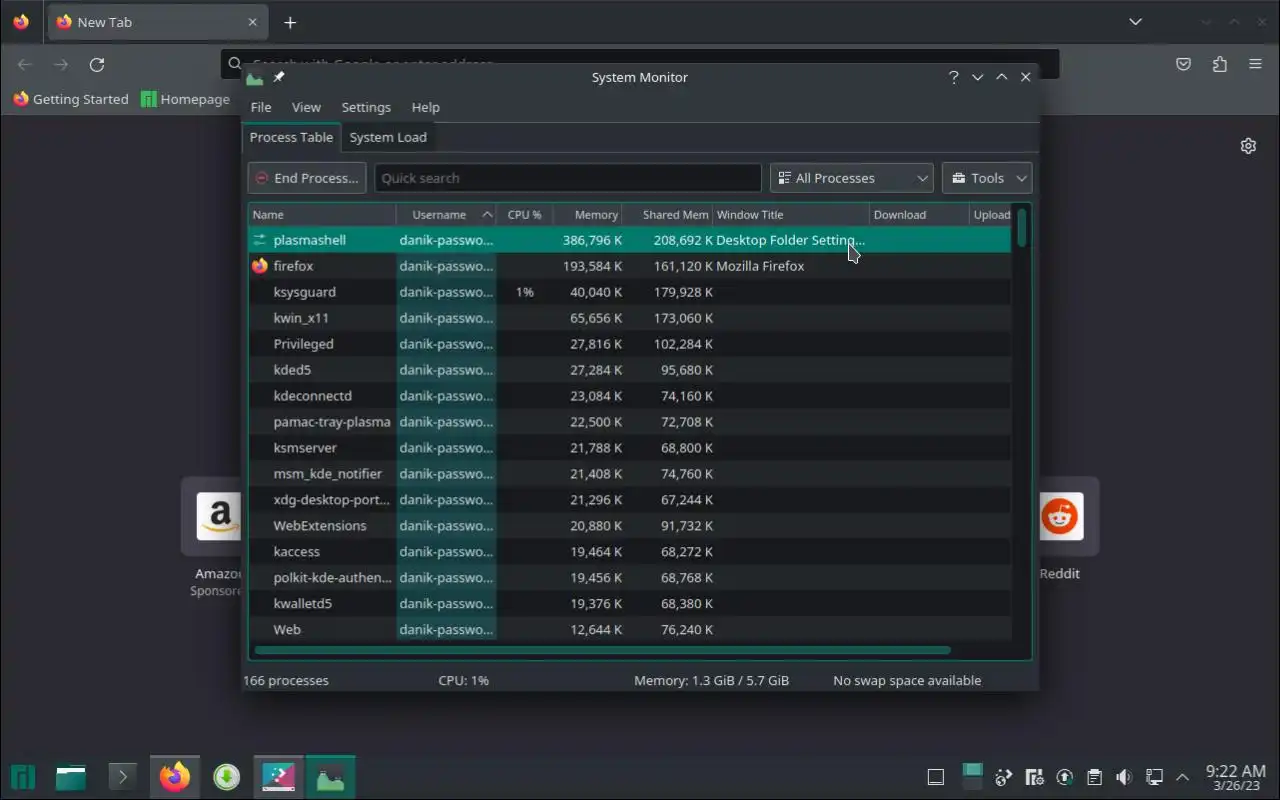Sort by the Download column header

click(x=918, y=214)
